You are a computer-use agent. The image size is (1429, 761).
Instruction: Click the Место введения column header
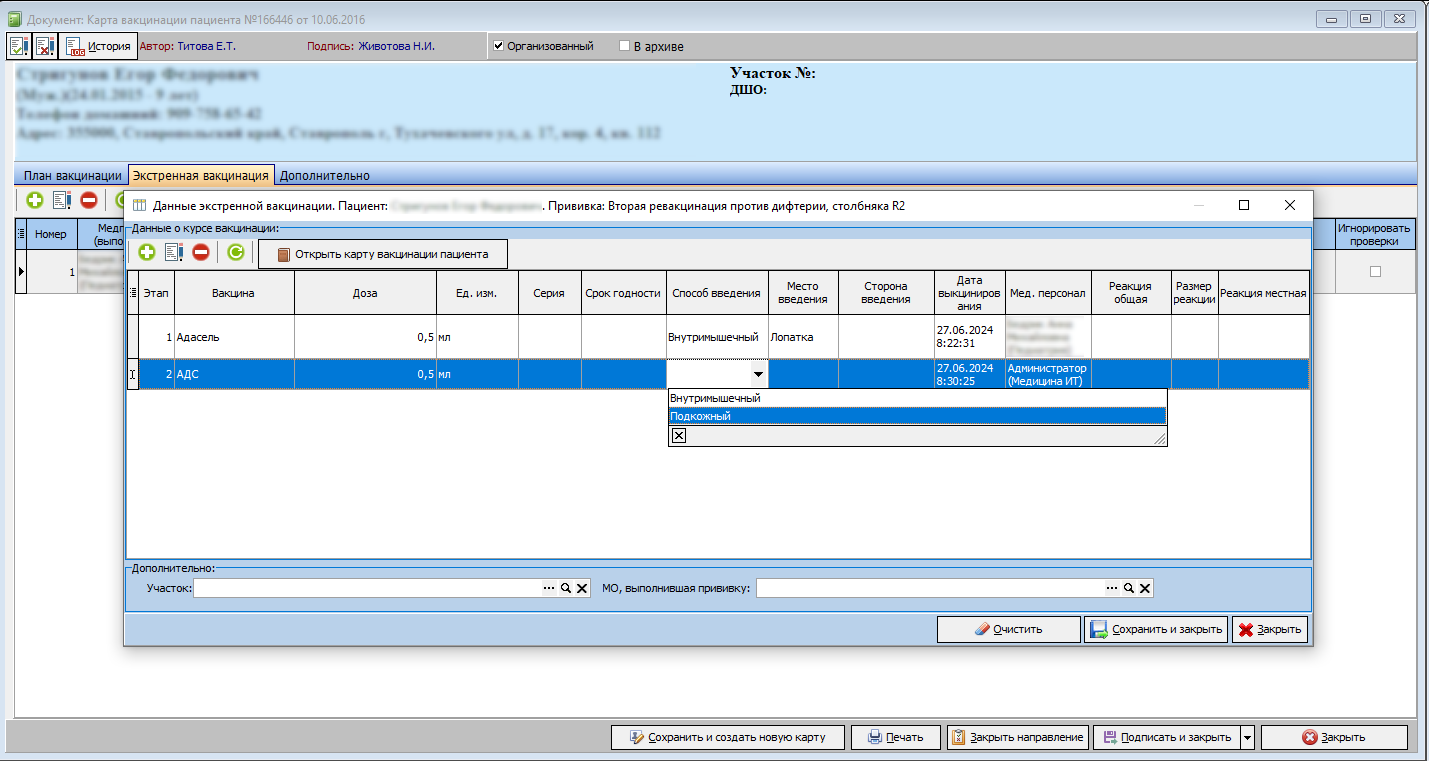click(x=803, y=293)
